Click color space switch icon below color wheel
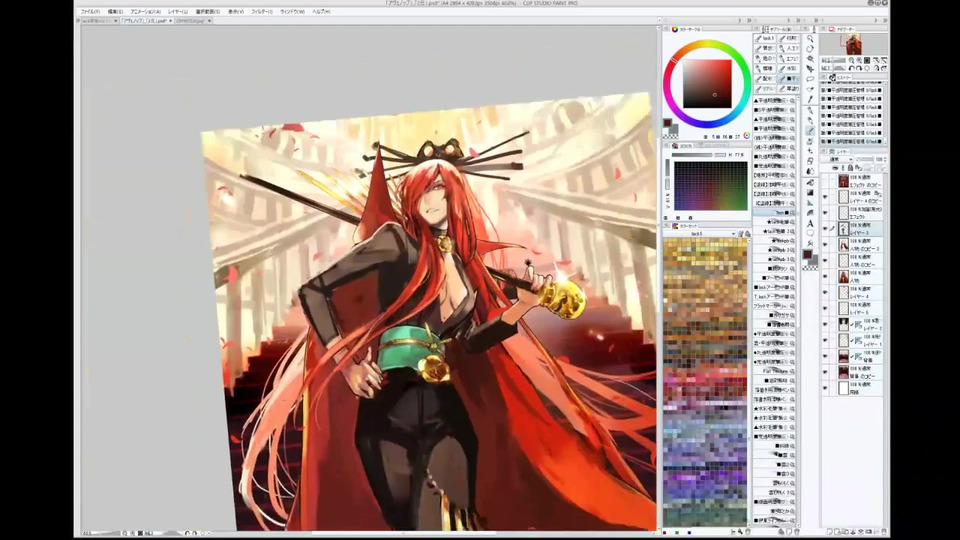The height and width of the screenshot is (540, 960). (x=746, y=135)
